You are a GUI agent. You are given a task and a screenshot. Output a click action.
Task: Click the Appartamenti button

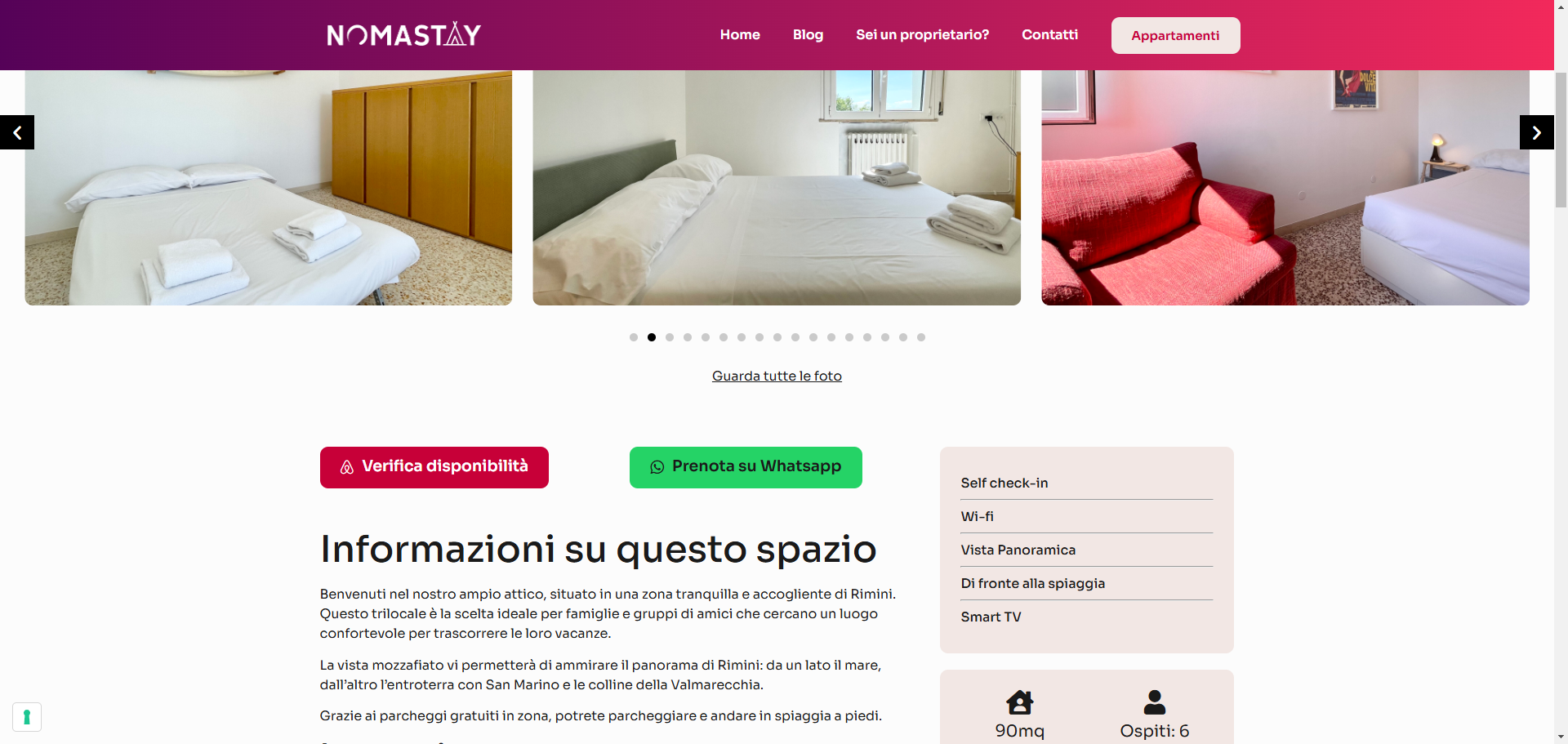pos(1175,35)
